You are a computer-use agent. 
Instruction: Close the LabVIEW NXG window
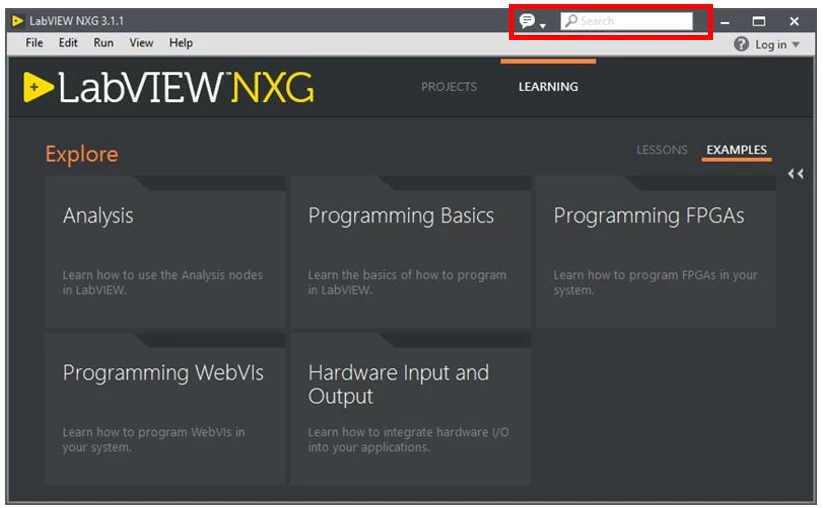[x=794, y=22]
